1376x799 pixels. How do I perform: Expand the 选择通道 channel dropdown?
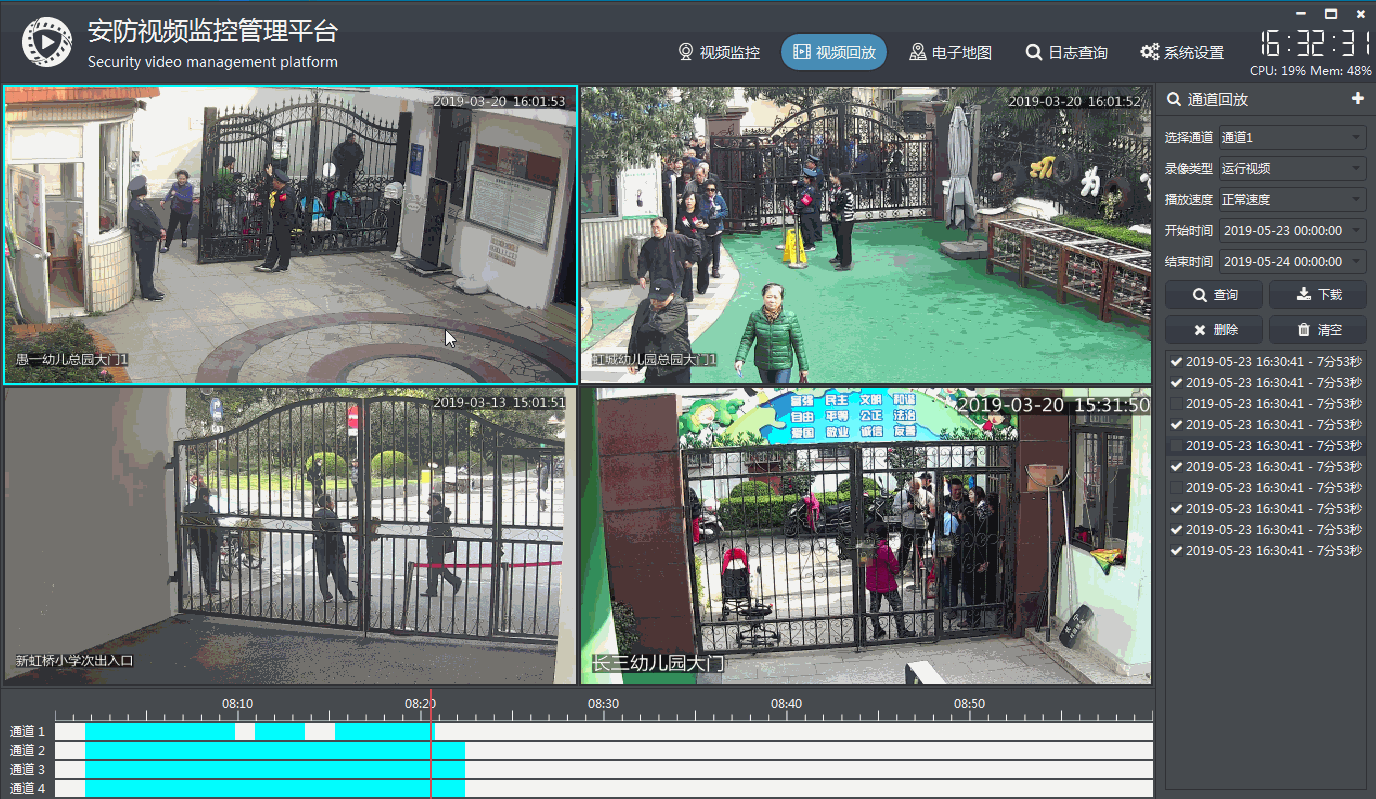coord(1292,137)
